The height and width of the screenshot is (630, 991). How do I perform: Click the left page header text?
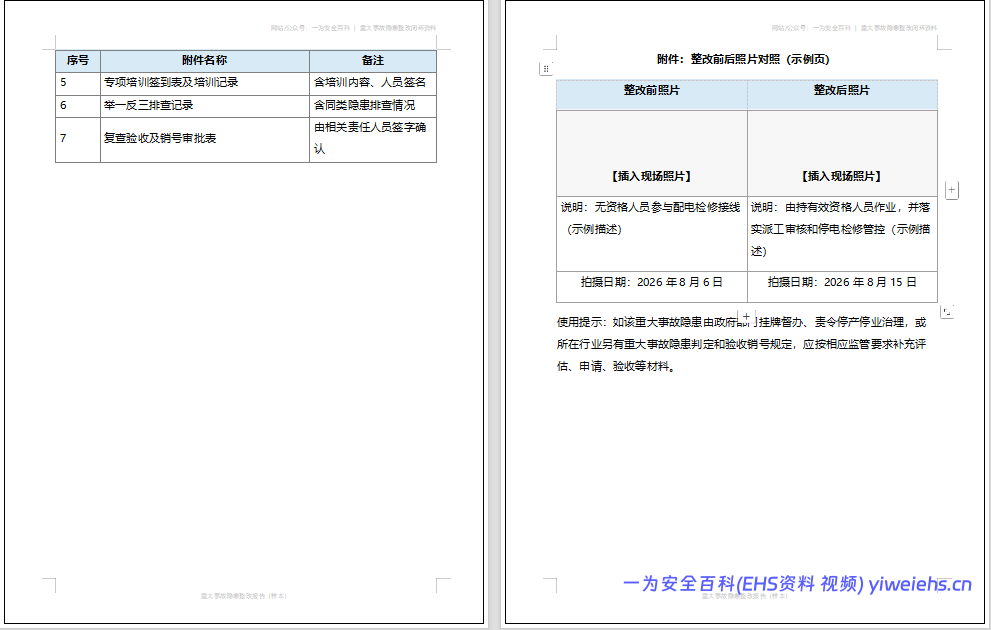point(353,28)
